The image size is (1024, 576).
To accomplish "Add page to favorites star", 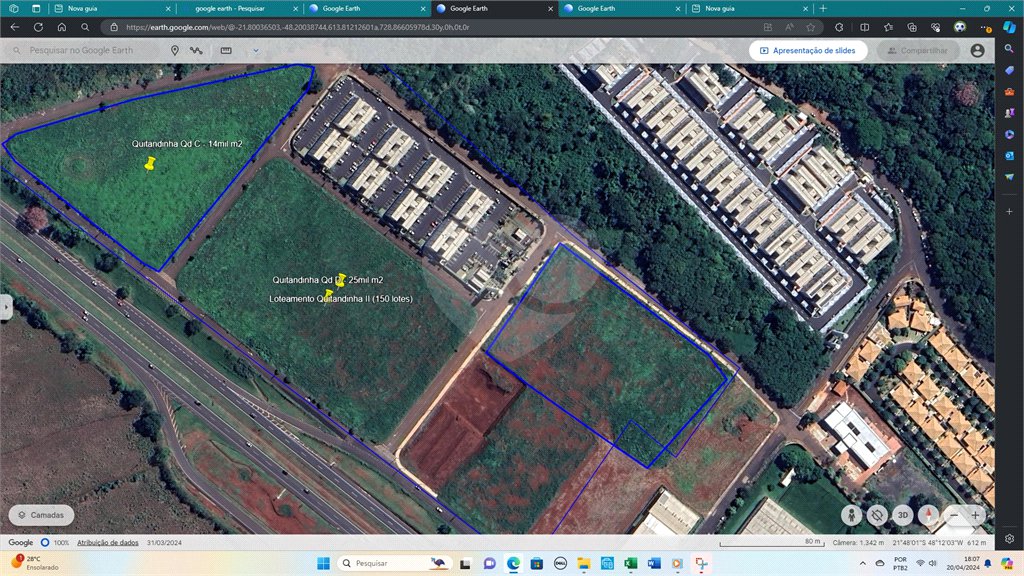I will point(810,27).
